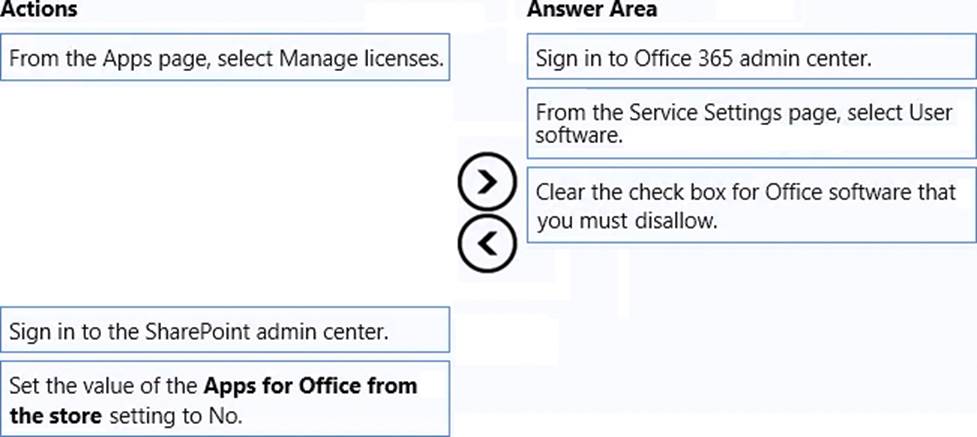This screenshot has height=437, width=977.
Task: Select 'Sign in to Office 365 admin center'
Action: pos(751,59)
